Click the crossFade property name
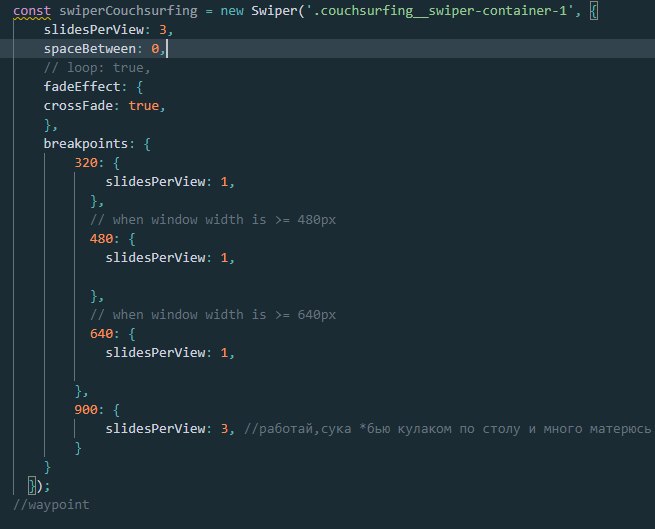The height and width of the screenshot is (529, 655). [x=78, y=106]
